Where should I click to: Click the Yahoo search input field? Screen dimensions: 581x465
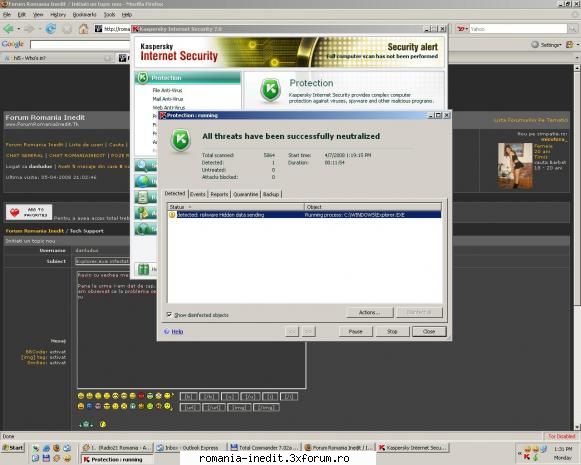pyautogui.click(x=518, y=29)
